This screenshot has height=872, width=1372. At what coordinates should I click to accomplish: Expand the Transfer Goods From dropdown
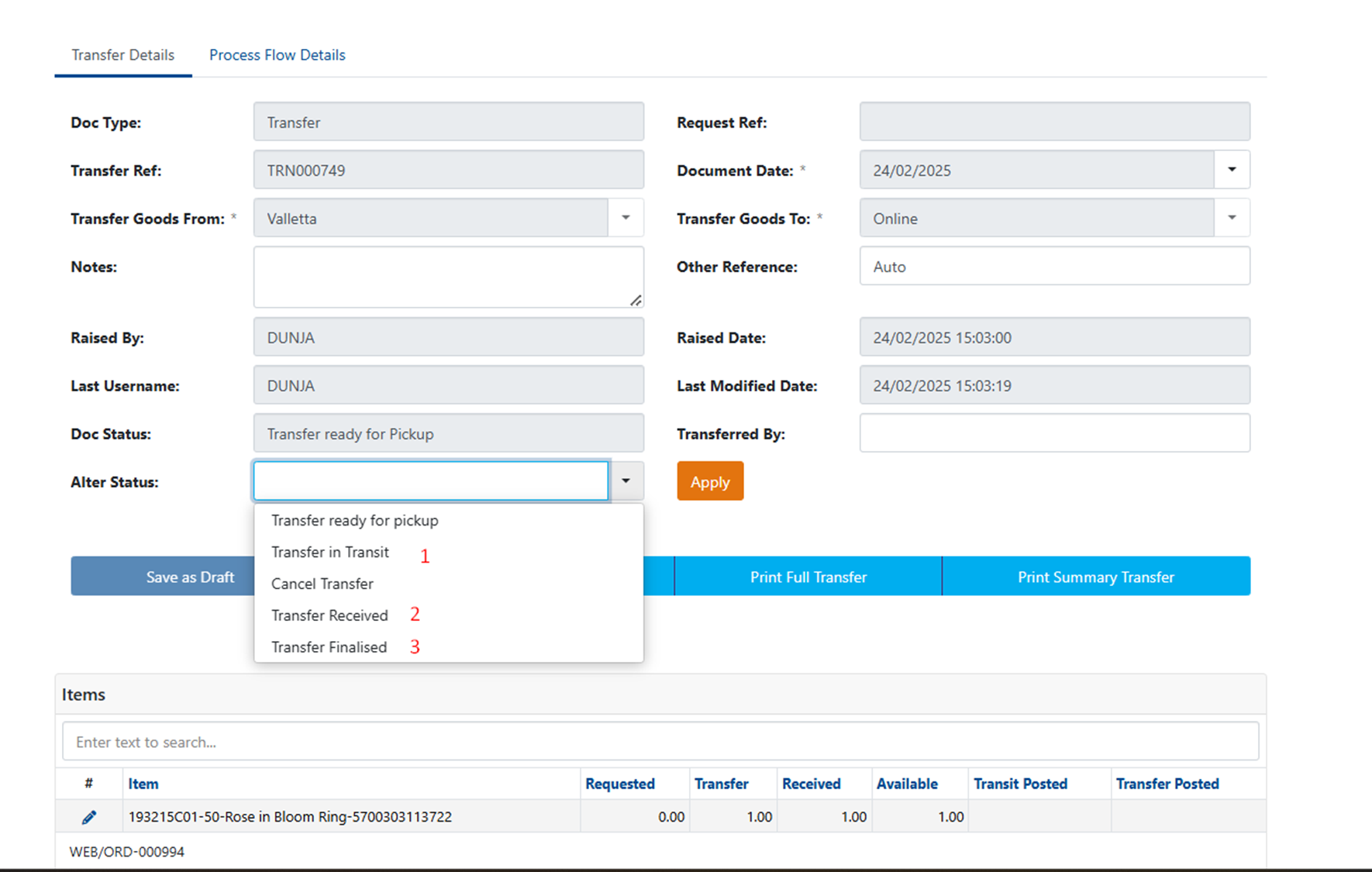point(626,218)
